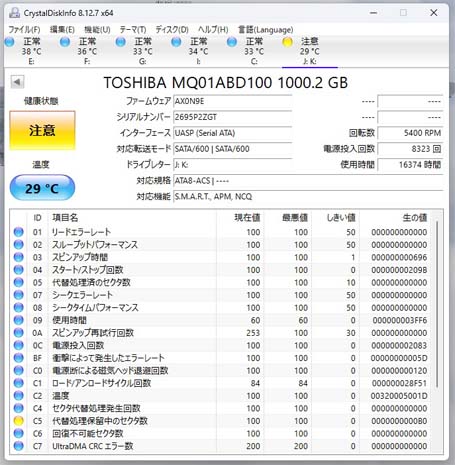Open the ファイル(F) menu
Viewport: 455px width, 465px height.
click(x=24, y=30)
